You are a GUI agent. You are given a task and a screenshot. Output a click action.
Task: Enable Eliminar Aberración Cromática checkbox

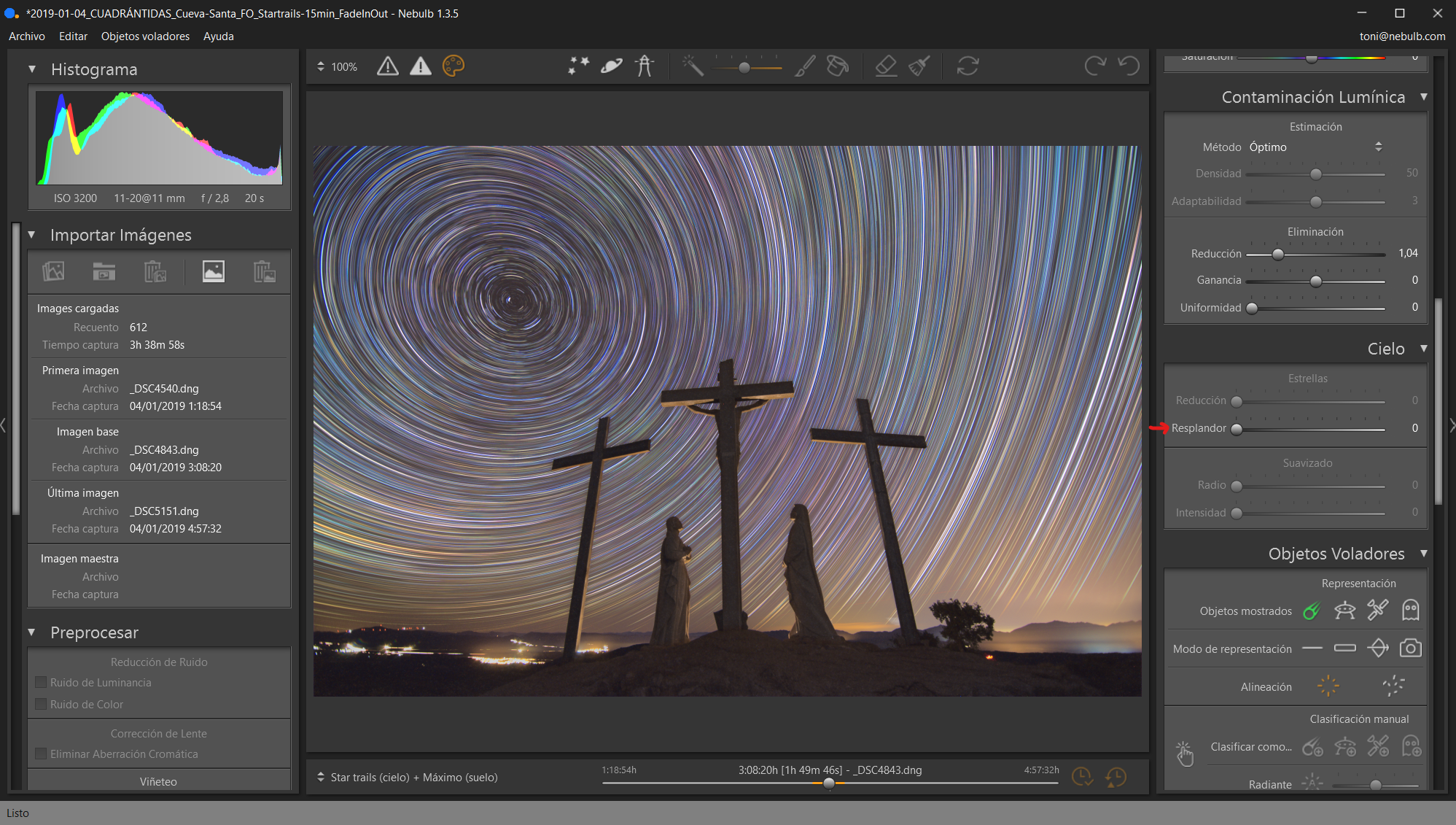[x=42, y=754]
